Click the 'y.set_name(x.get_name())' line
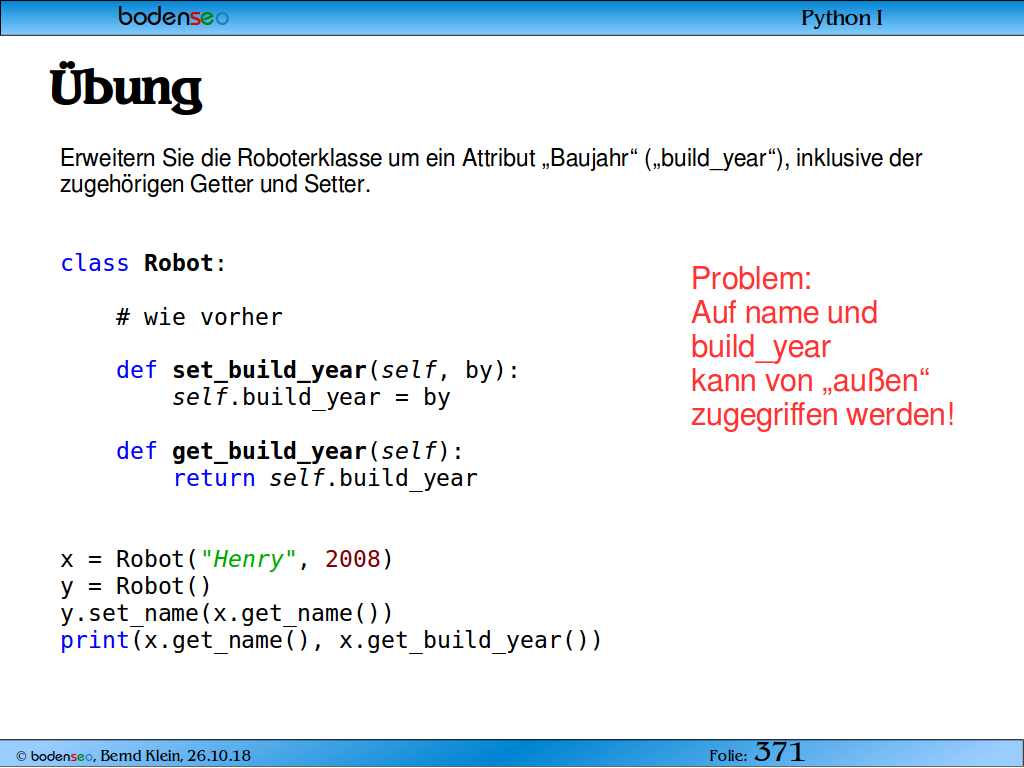1024x768 pixels. point(227,614)
